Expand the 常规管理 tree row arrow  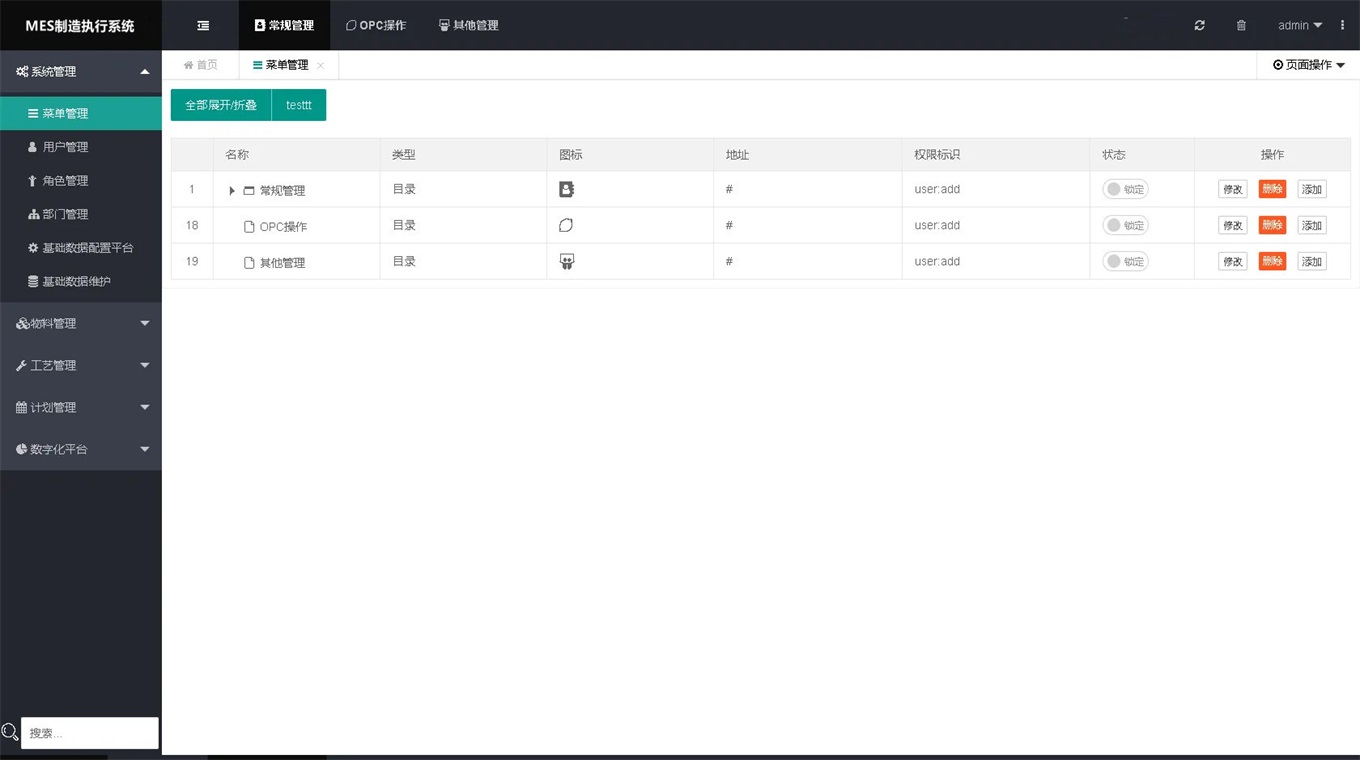click(x=232, y=190)
